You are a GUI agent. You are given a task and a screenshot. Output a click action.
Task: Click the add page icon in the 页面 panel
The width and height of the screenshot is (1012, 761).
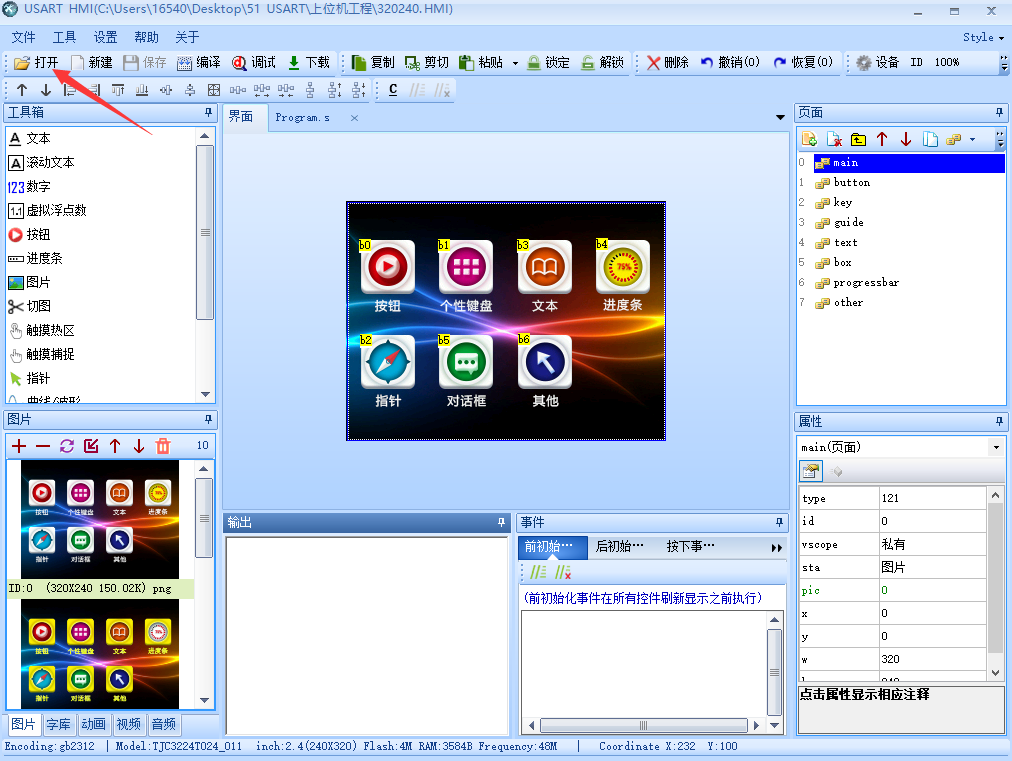pos(809,139)
